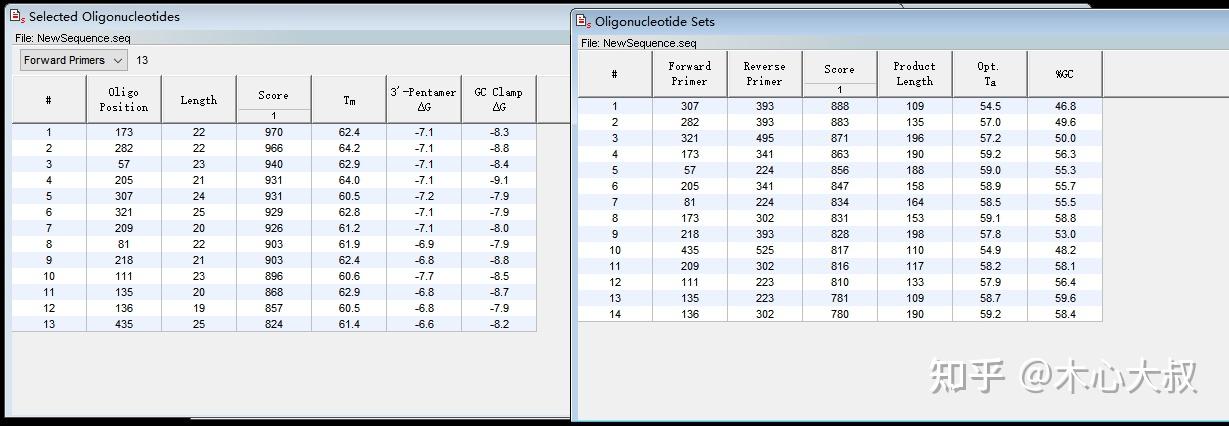This screenshot has width=1229, height=426.
Task: Select oligo position 136 in Selected Oligonucleotides
Action: click(124, 308)
